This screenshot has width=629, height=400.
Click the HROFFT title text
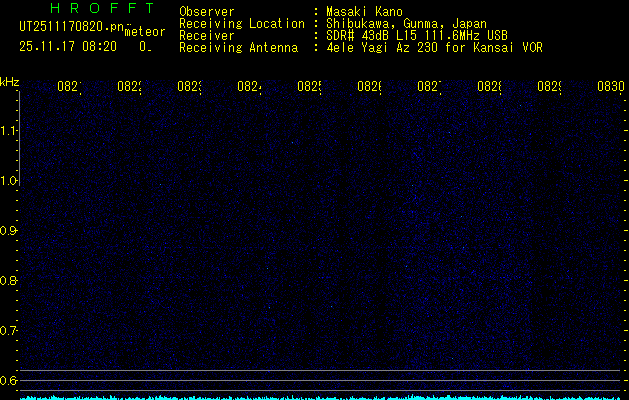click(x=103, y=8)
